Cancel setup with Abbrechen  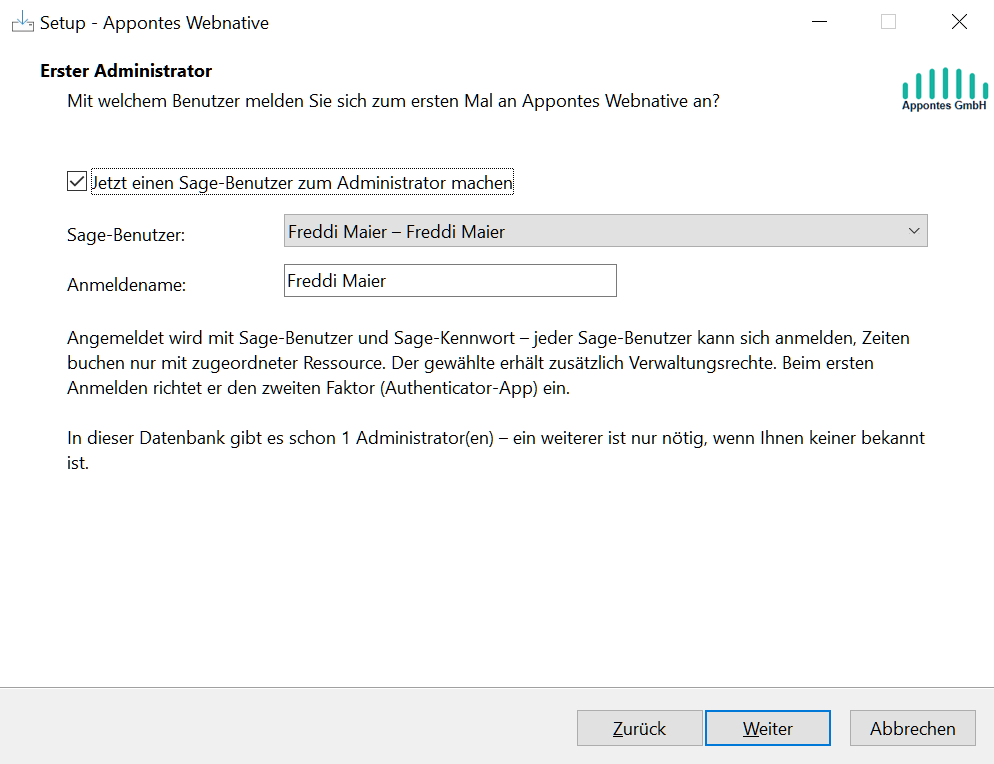(912, 728)
